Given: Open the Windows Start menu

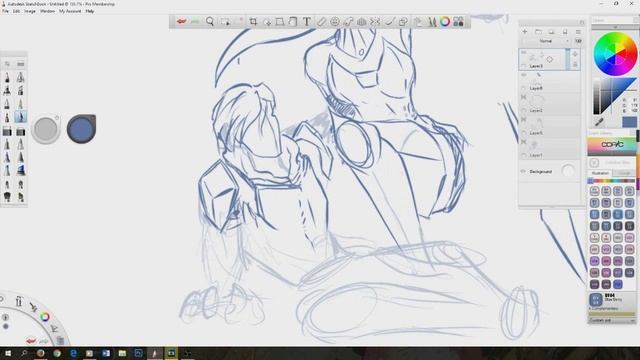Looking at the screenshot, I should point(8,353).
